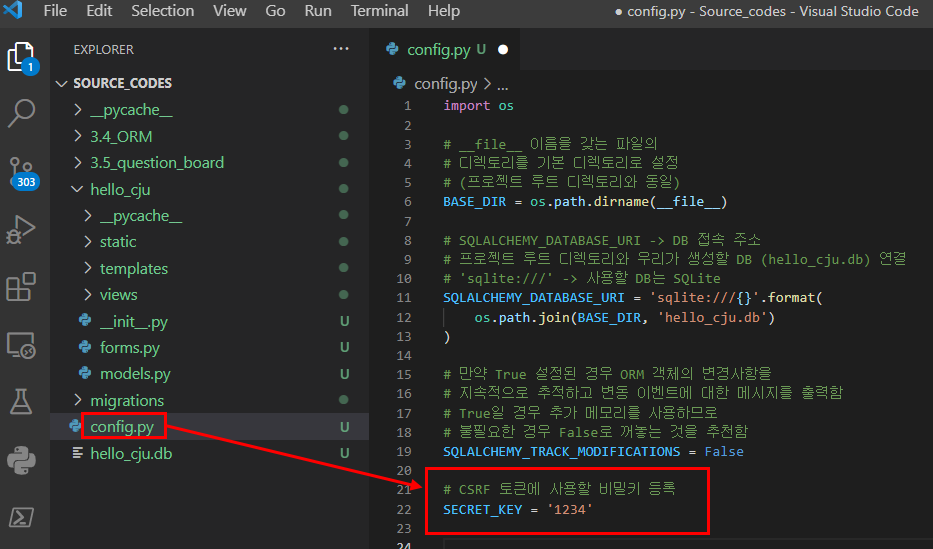Click line number 14 in gutter
The height and width of the screenshot is (549, 933).
point(404,356)
